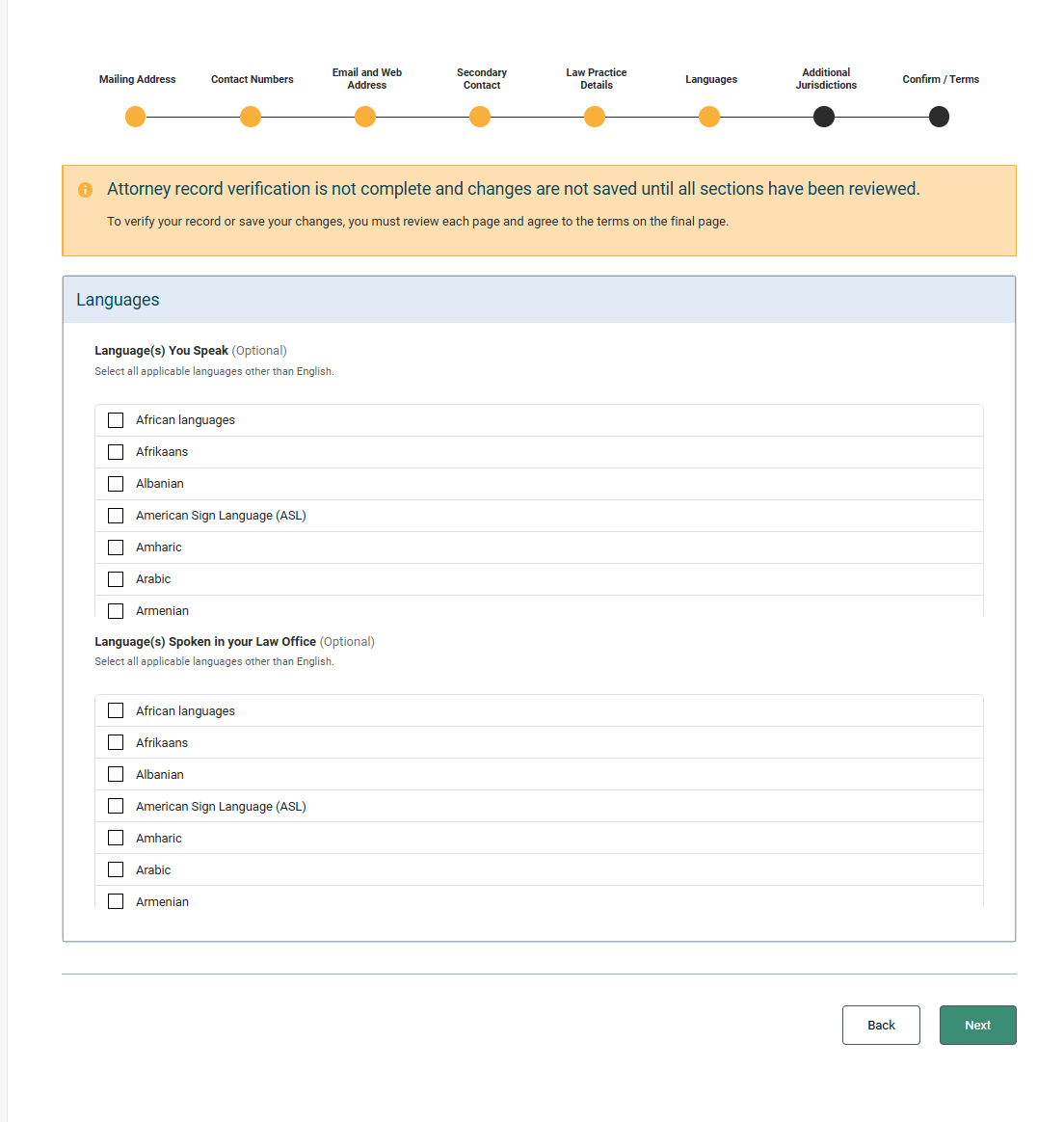This screenshot has width=1064, height=1122.
Task: Click the Languages step circle
Action: [x=709, y=117]
